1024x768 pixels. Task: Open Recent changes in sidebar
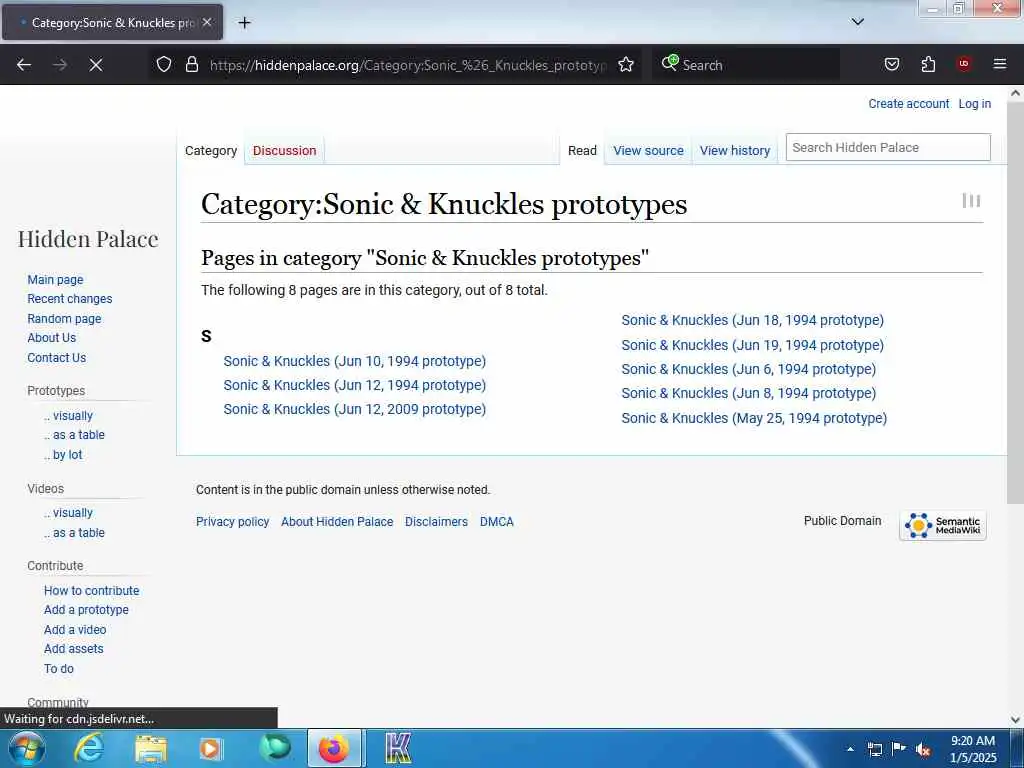(x=70, y=298)
